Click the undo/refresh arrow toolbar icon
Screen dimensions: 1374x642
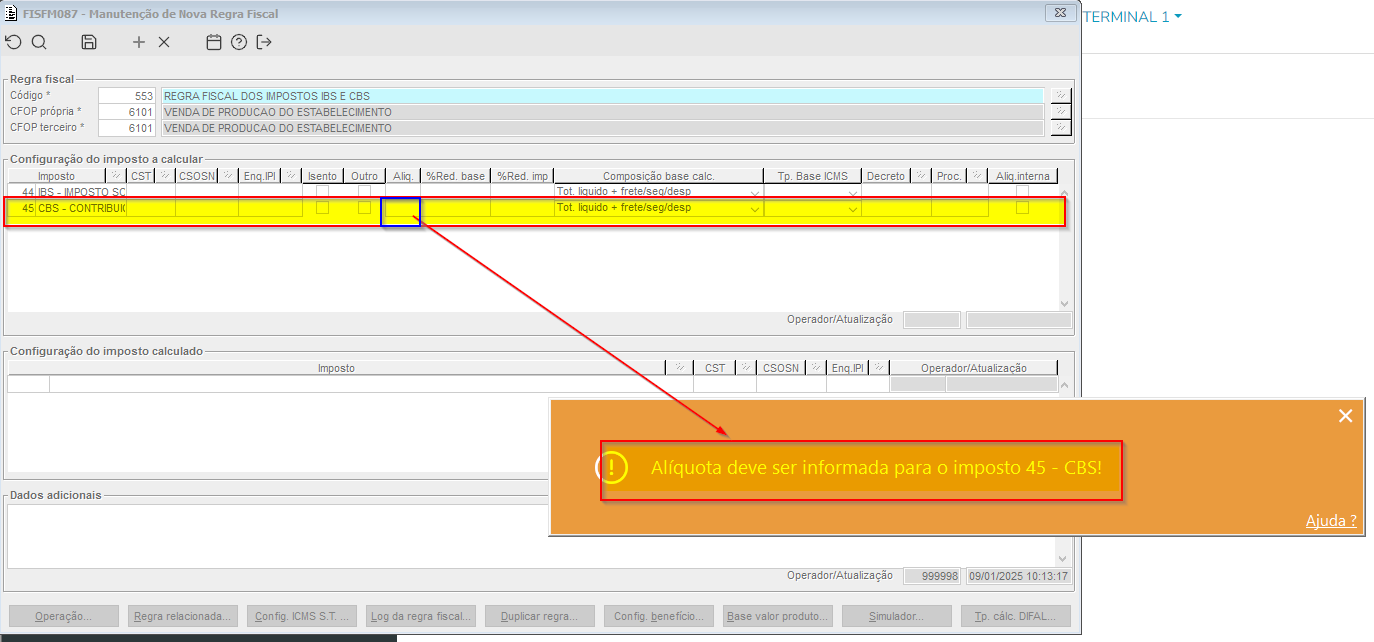(12, 42)
